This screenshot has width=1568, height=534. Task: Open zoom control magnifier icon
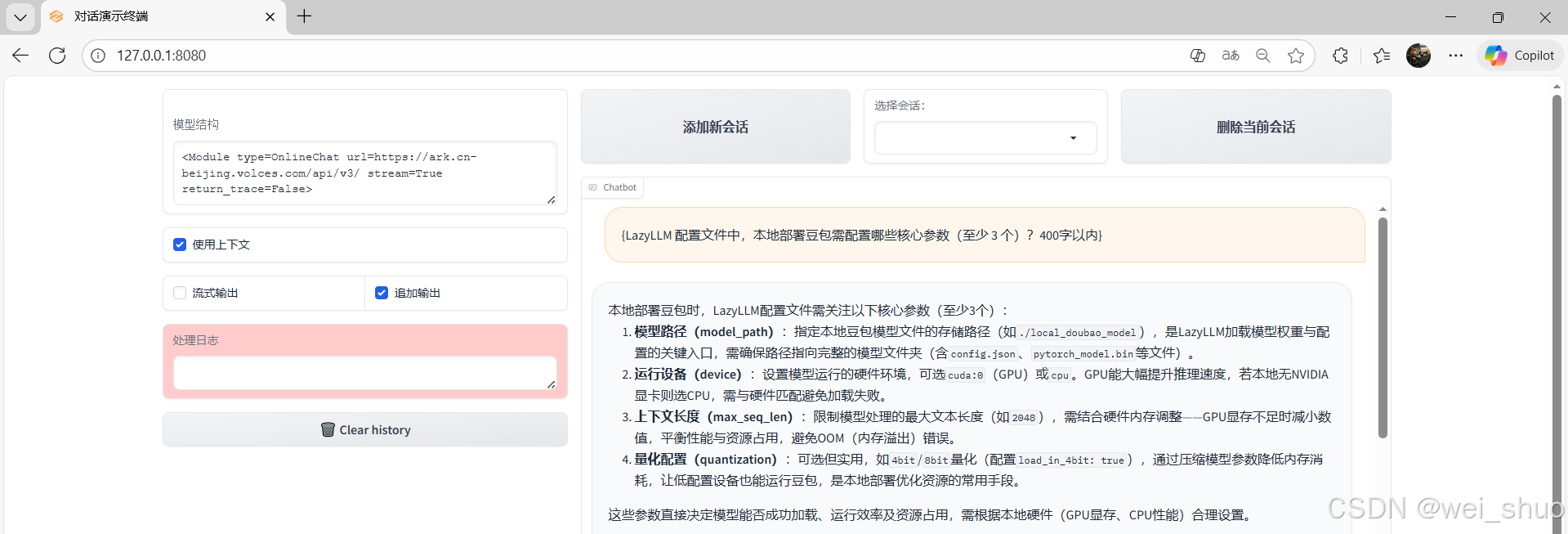1263,56
